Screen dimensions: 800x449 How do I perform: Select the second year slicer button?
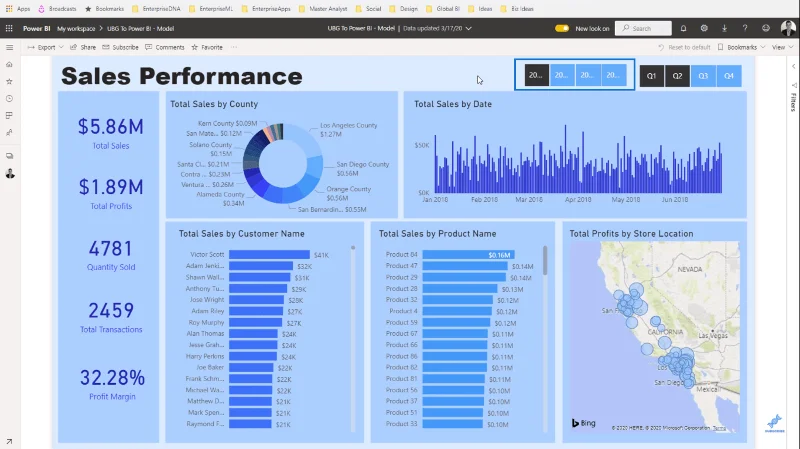coord(562,75)
